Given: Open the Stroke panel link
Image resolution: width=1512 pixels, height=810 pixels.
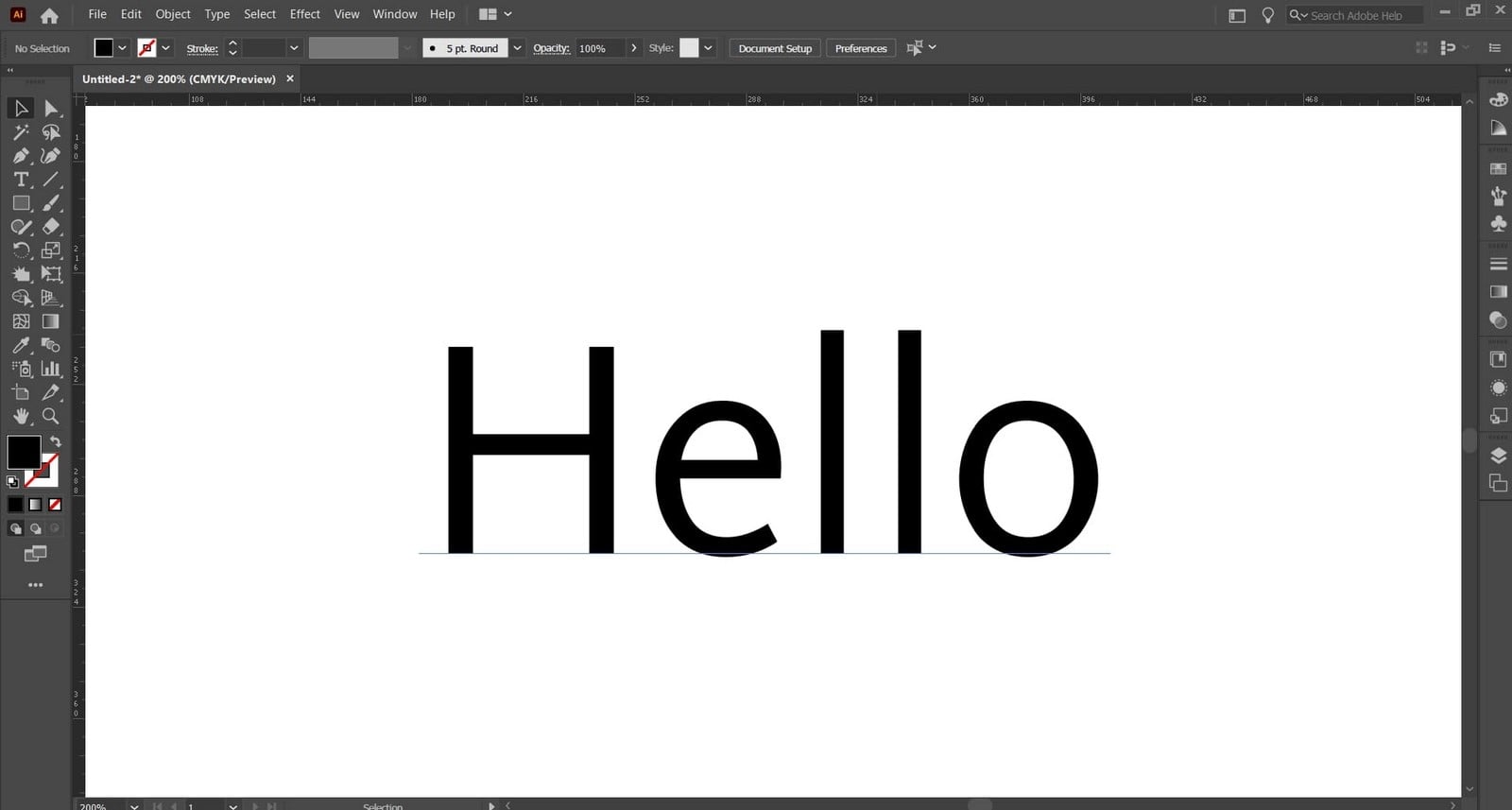Looking at the screenshot, I should pos(202,48).
